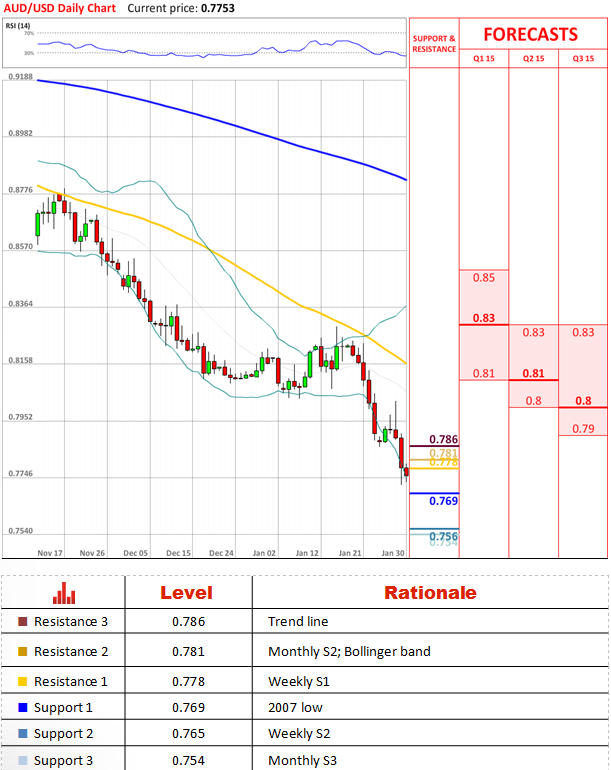The width and height of the screenshot is (611, 770).
Task: Click the Resistance 3 maroon color swatch
Action: tap(23, 622)
